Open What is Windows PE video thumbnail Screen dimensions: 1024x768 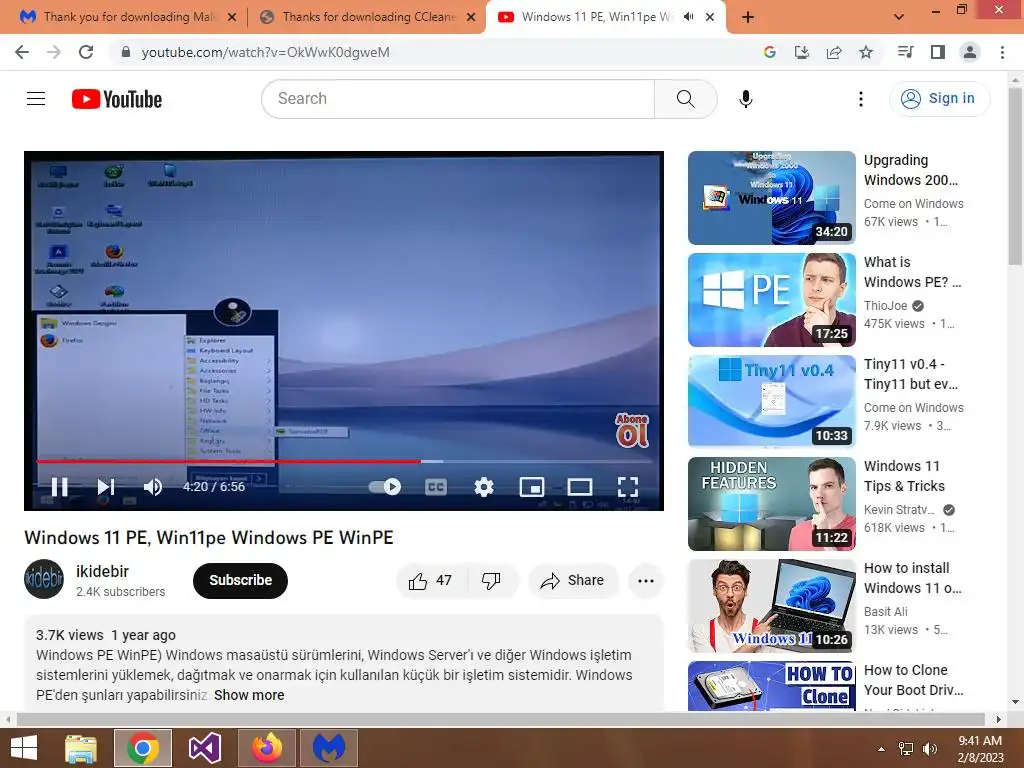point(772,300)
